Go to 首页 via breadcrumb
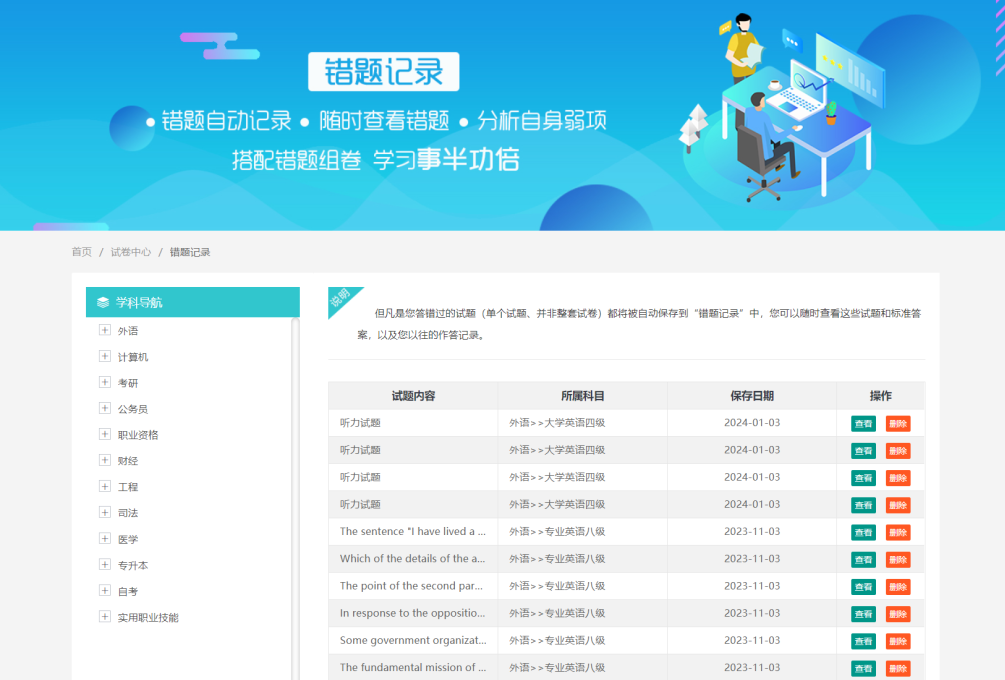This screenshot has height=680, width=1005. pyautogui.click(x=81, y=252)
